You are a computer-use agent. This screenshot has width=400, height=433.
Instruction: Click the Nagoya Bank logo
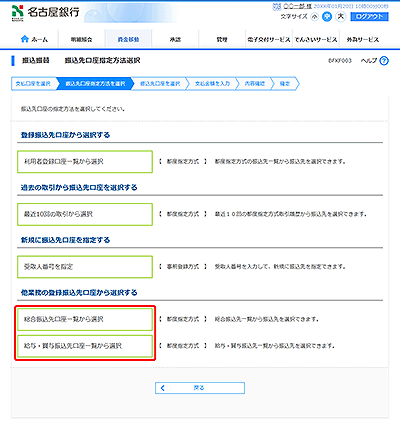(46, 13)
